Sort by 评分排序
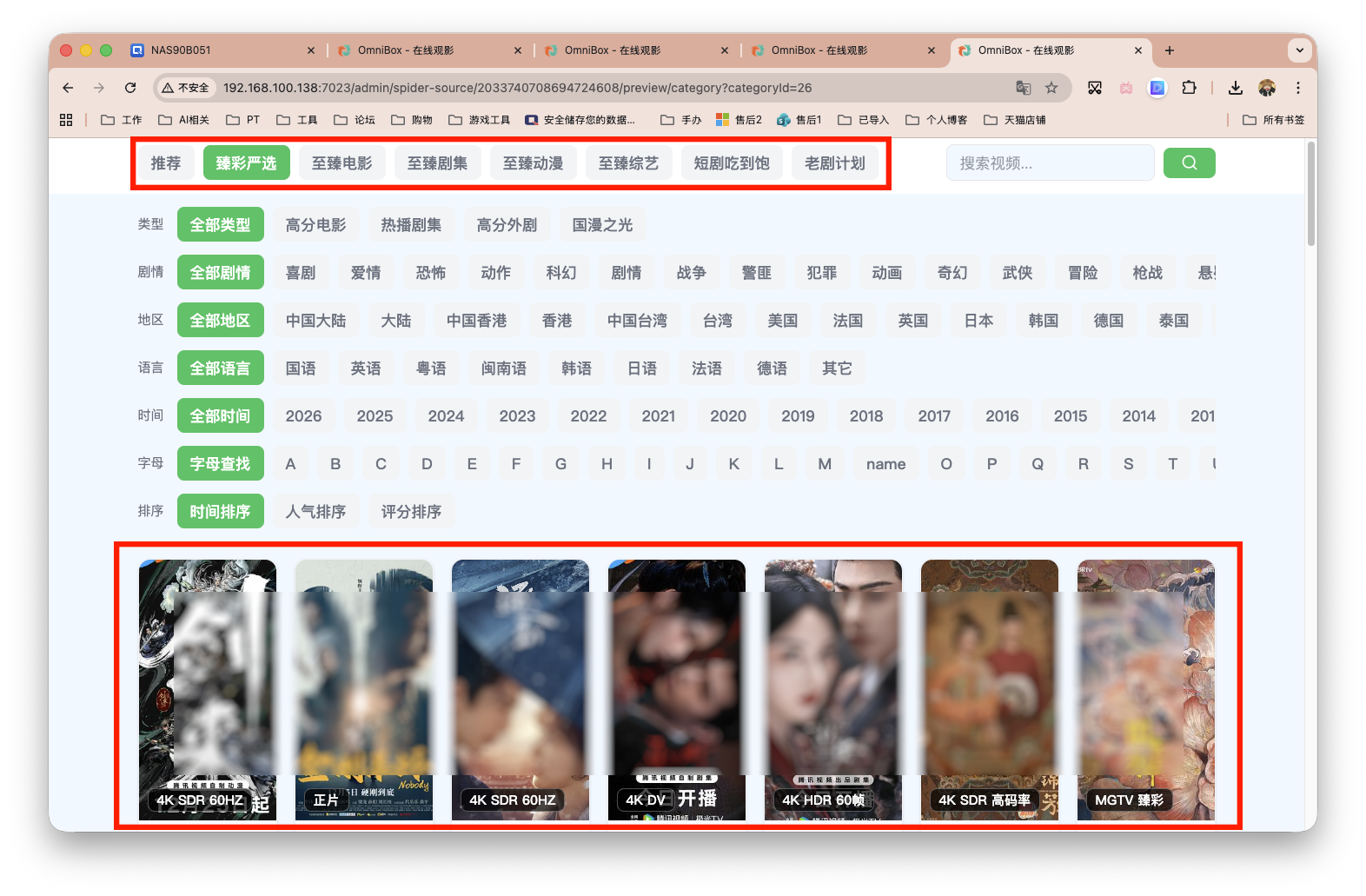Image resolution: width=1366 pixels, height=896 pixels. click(412, 512)
